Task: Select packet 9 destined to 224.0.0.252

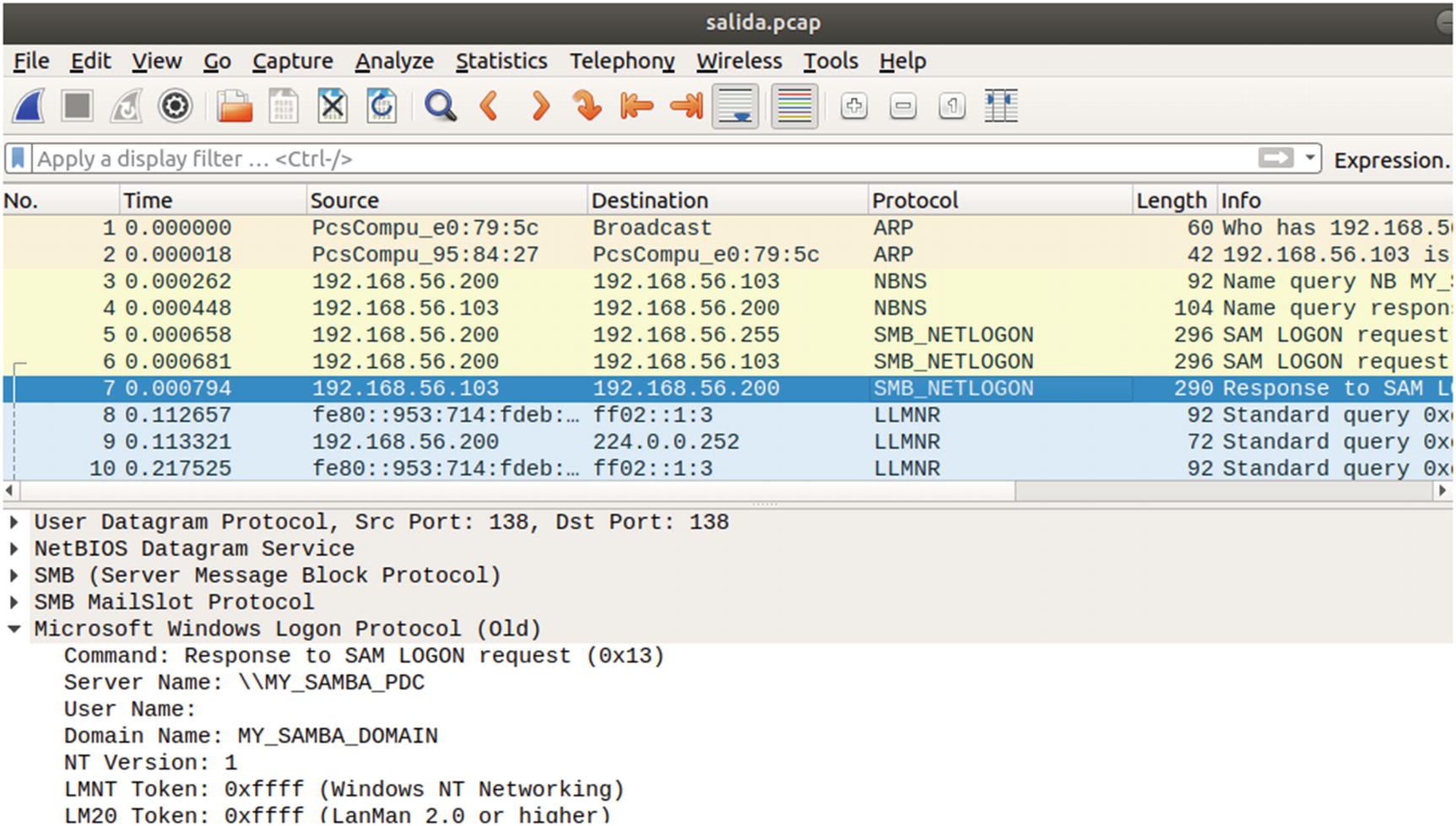Action: pyautogui.click(x=728, y=441)
